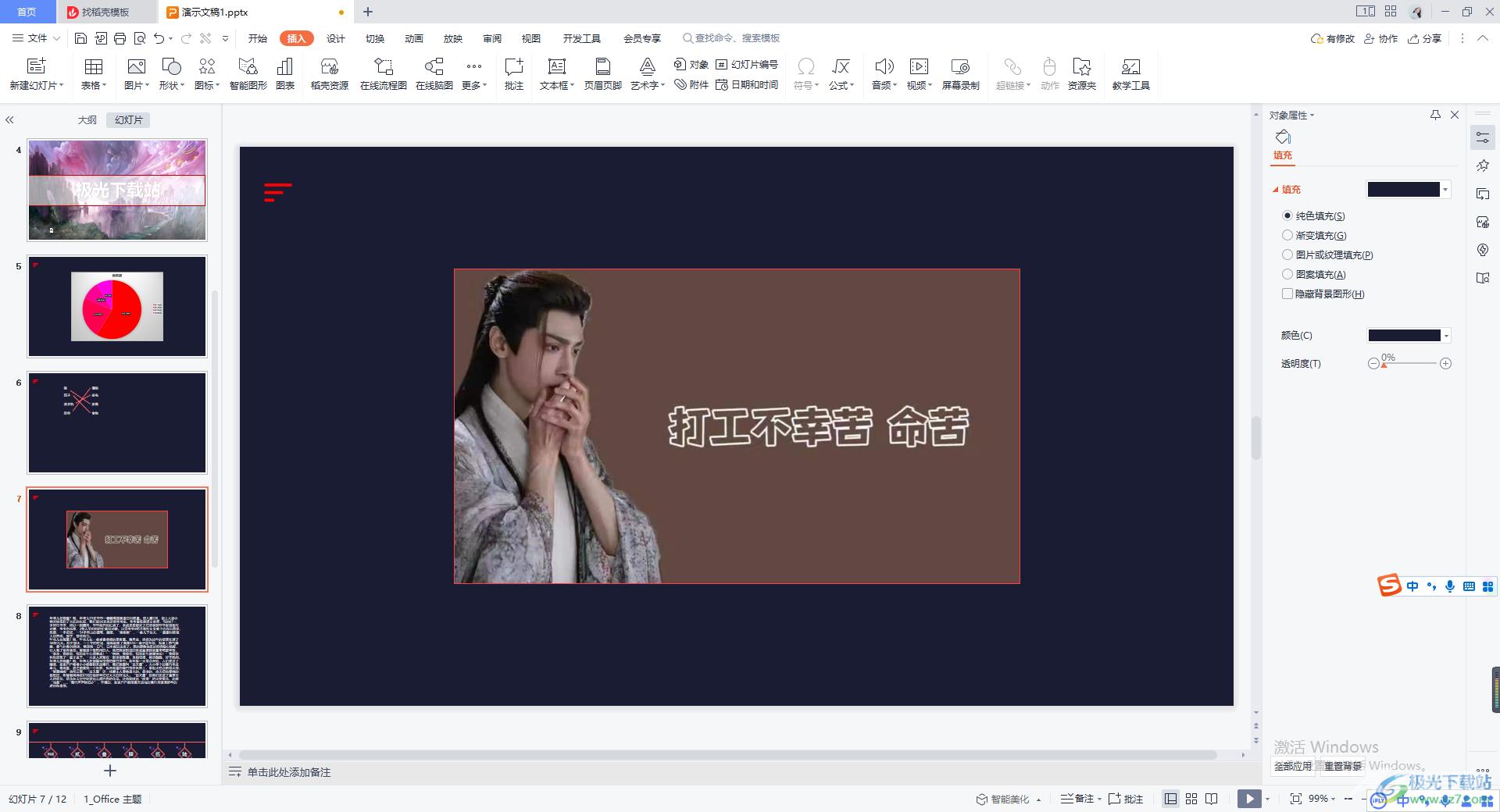Switch to Outline view tab

(x=87, y=119)
